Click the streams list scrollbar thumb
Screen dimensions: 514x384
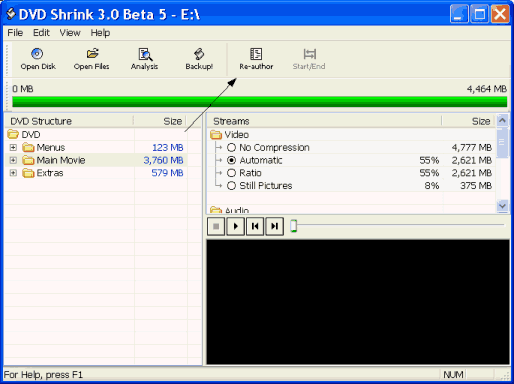(502, 143)
